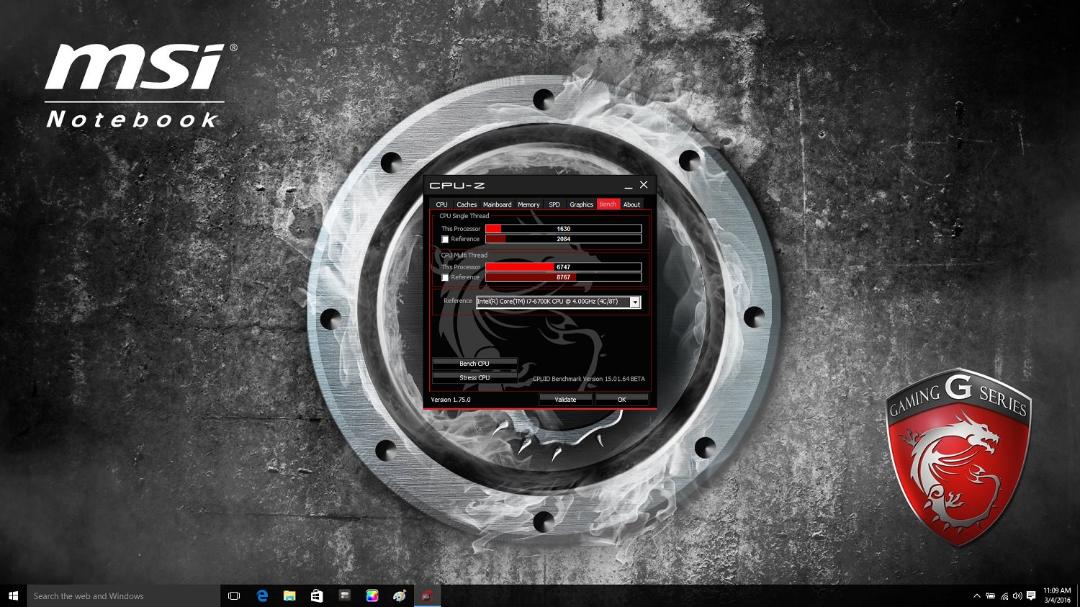Minimize the CPU-Z window
The width and height of the screenshot is (1080, 607).
628,185
